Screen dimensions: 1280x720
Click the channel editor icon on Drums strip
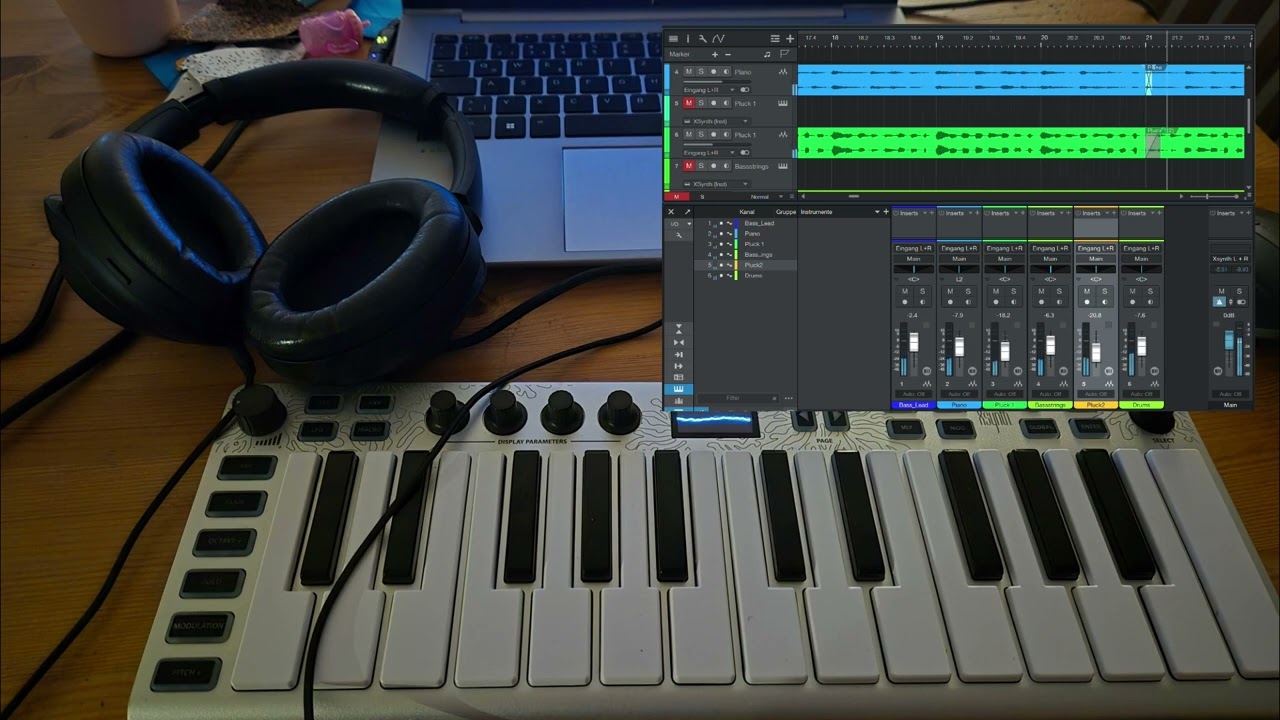coord(1154,371)
